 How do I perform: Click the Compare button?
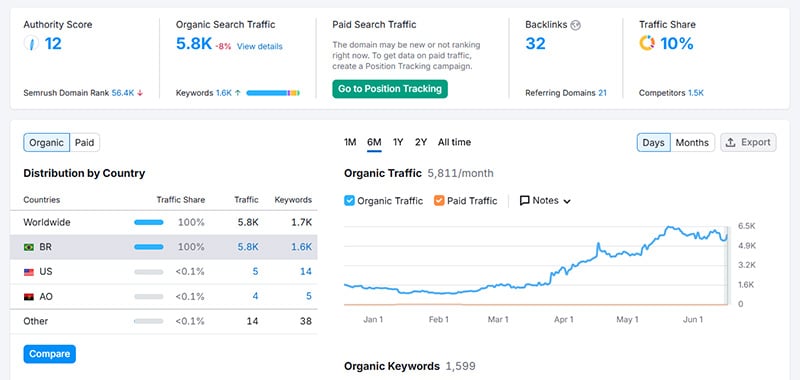point(49,354)
